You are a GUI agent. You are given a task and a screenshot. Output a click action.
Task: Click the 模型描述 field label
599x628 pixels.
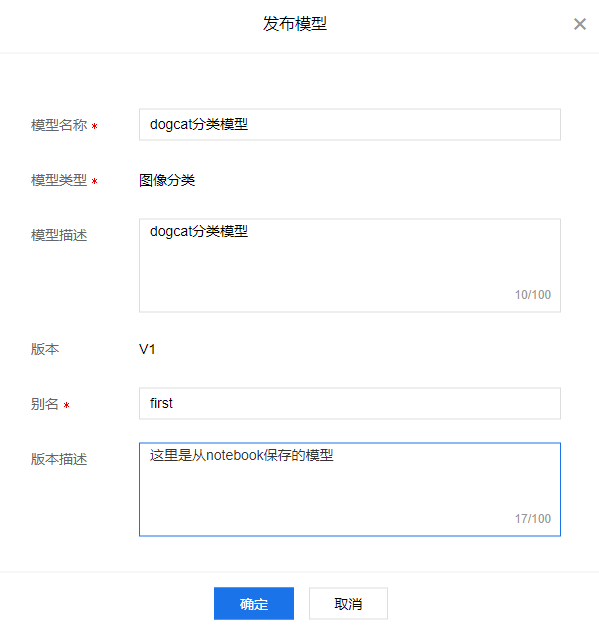coord(59,235)
